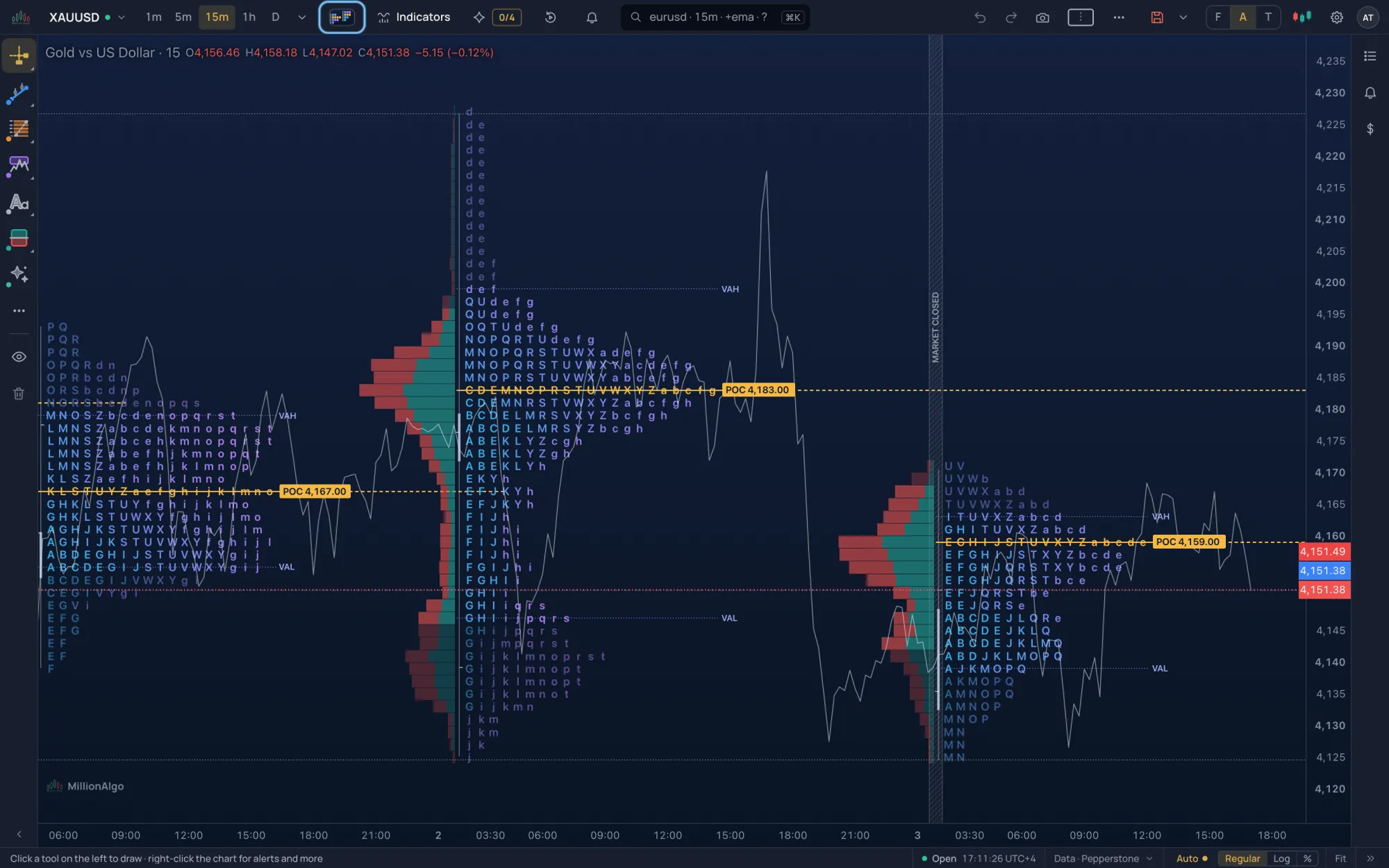Switch to 5m timeframe

tap(183, 17)
